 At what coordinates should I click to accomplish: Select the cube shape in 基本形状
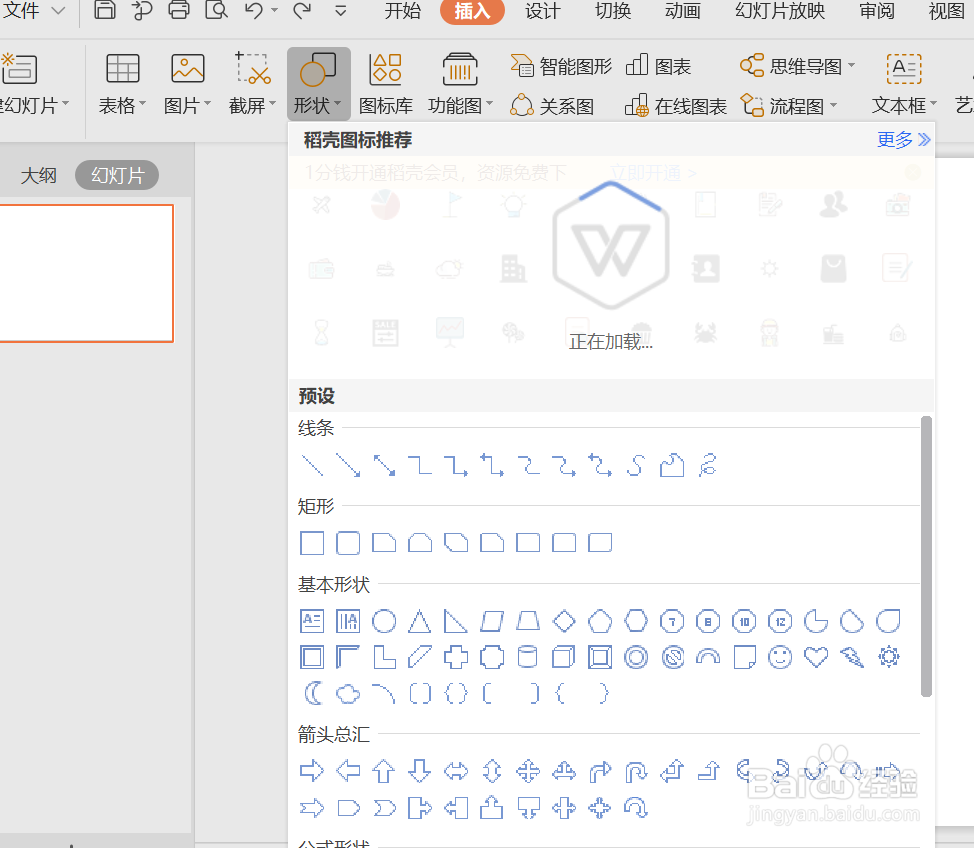564,657
